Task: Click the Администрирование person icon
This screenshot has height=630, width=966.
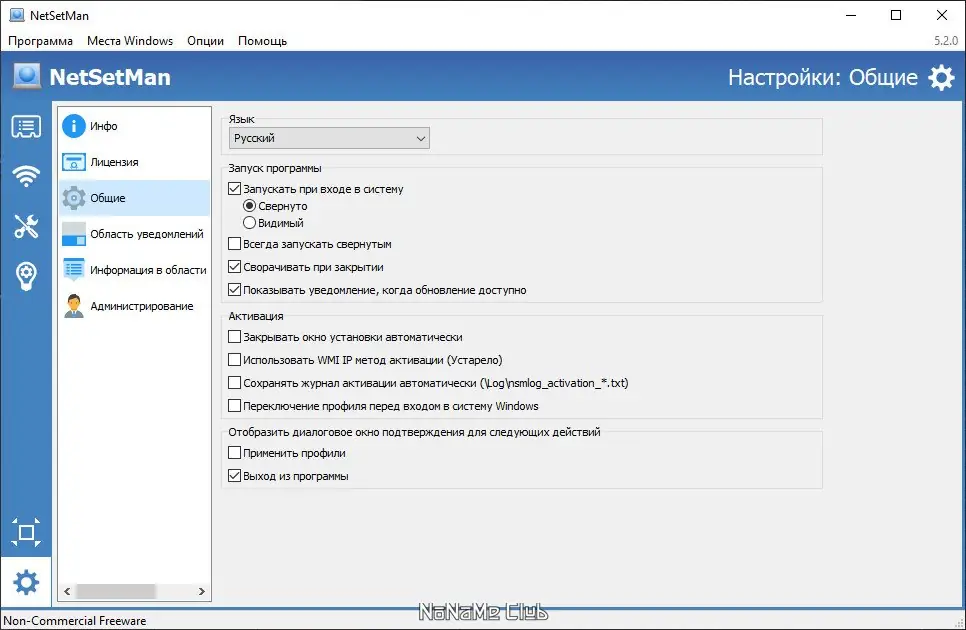Action: point(74,306)
